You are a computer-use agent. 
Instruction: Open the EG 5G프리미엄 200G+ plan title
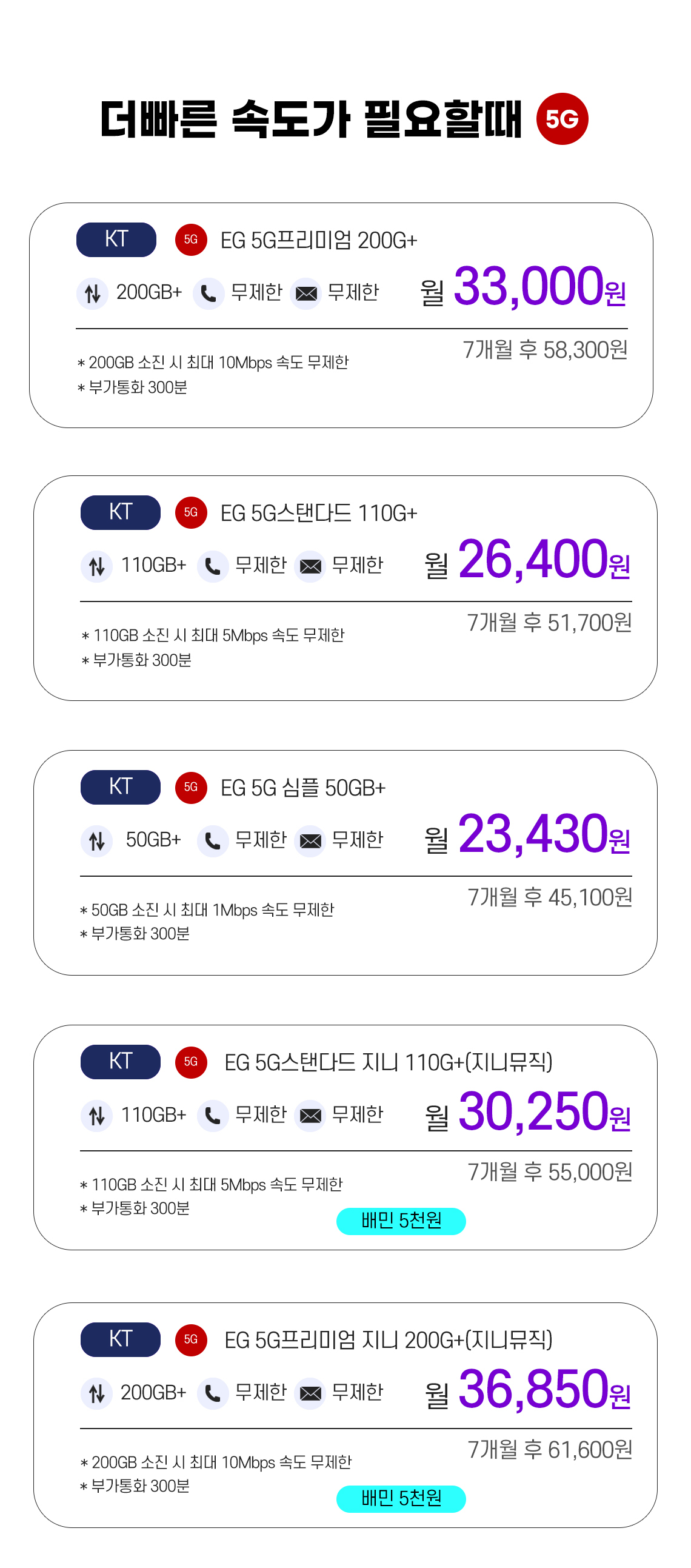point(319,240)
